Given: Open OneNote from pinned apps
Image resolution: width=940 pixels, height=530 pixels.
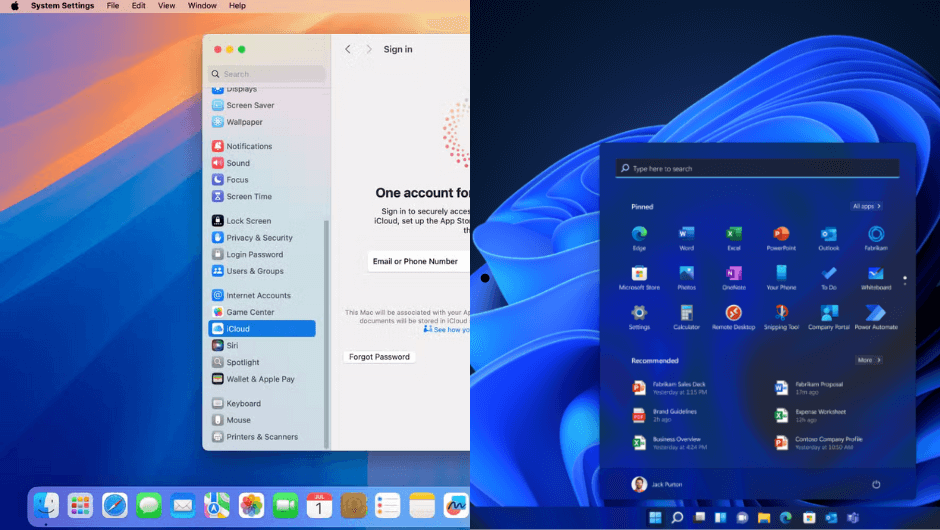Looking at the screenshot, I should pos(734,278).
